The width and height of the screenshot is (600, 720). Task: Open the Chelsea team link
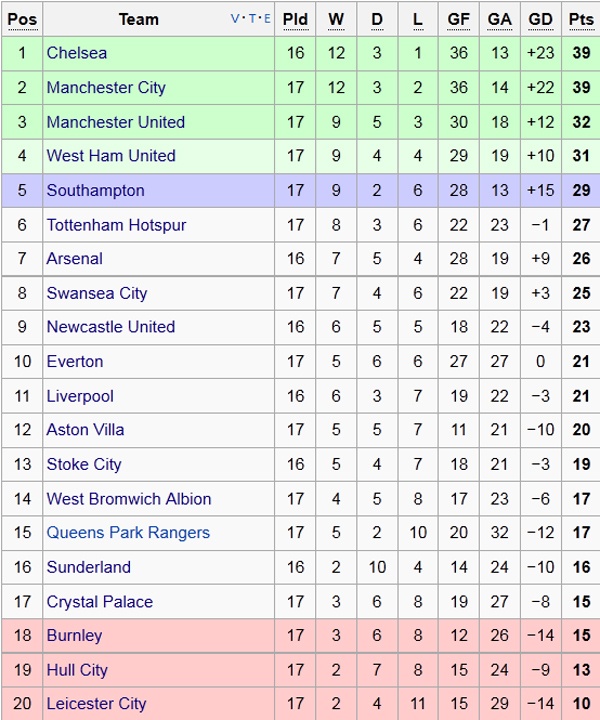(77, 53)
